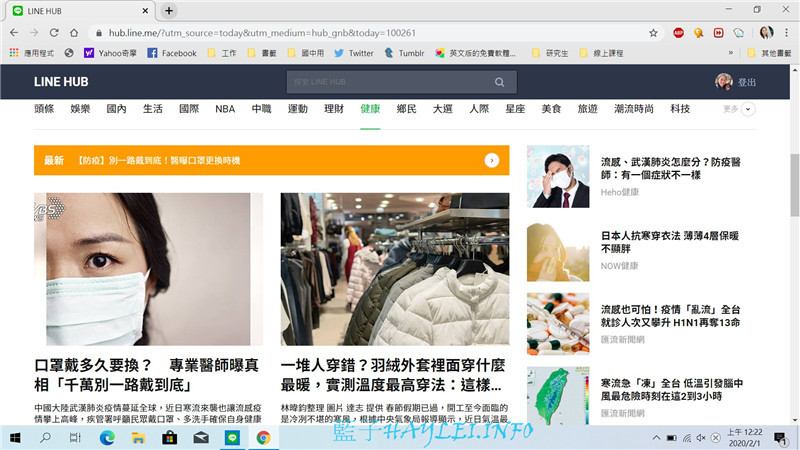
Task: Open headline 口罩戴多久要換
Action: point(146,375)
